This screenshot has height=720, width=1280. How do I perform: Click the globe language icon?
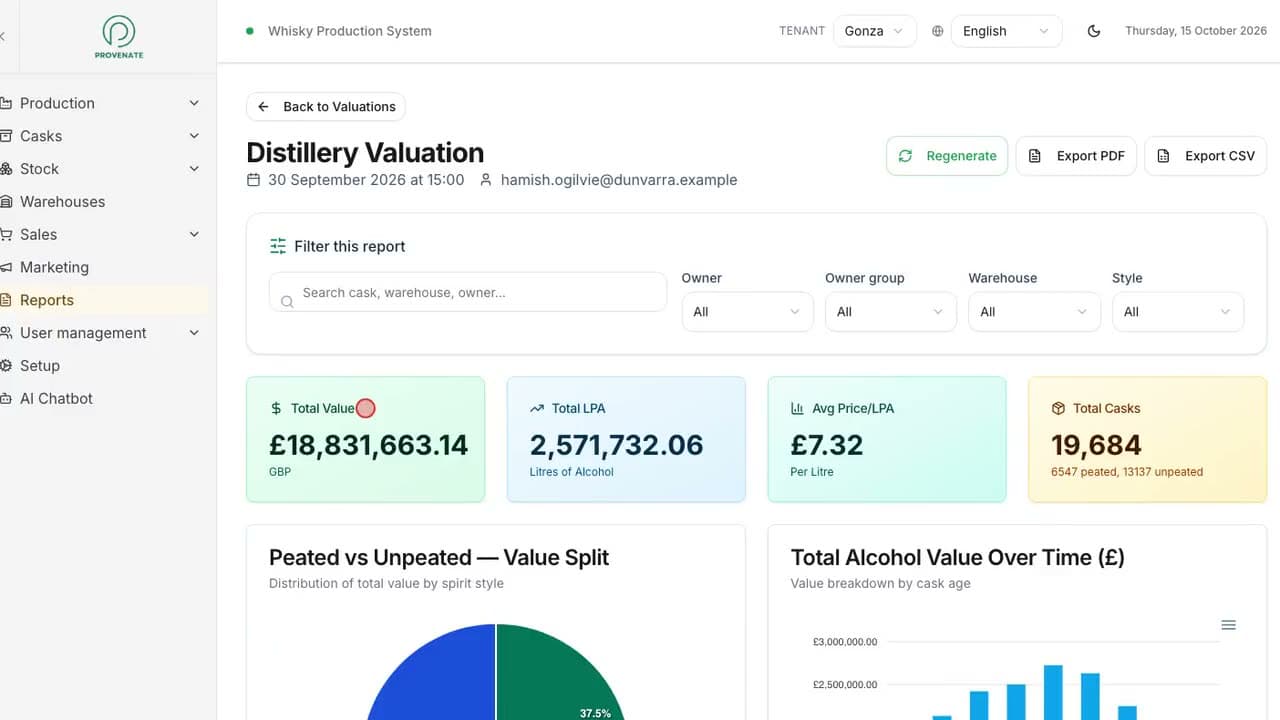pos(937,31)
